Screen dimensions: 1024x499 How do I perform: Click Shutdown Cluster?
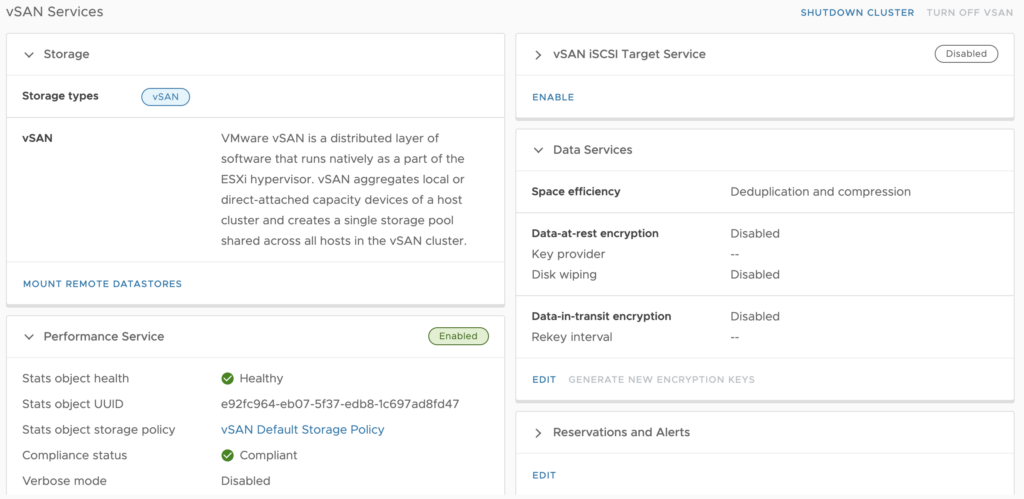pyautogui.click(x=857, y=12)
